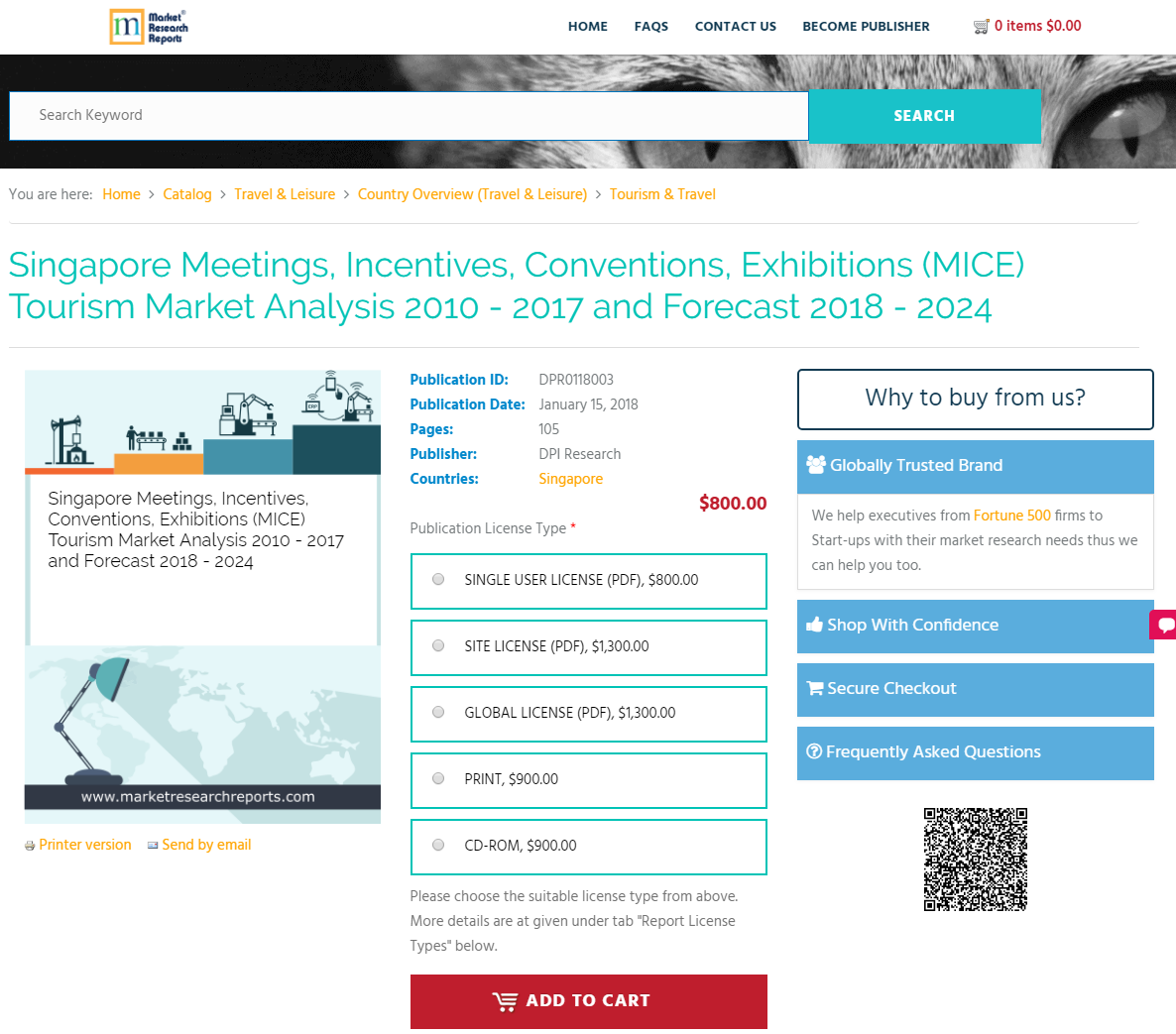Click the thumbs-up icon on Shop With Confidence
The width and height of the screenshot is (1176, 1034).
coord(814,625)
